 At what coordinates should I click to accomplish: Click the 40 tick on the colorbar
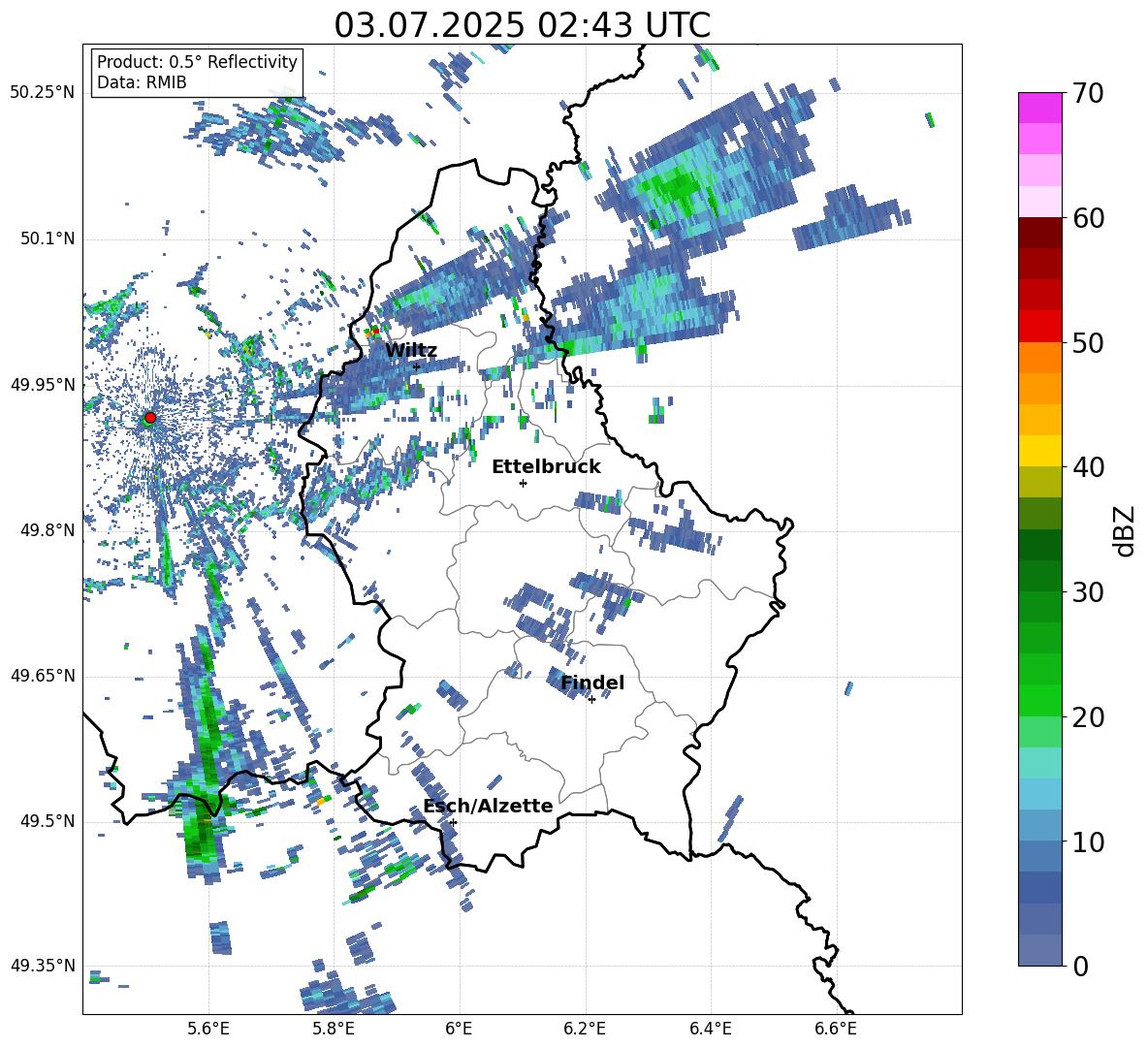pos(1088,467)
